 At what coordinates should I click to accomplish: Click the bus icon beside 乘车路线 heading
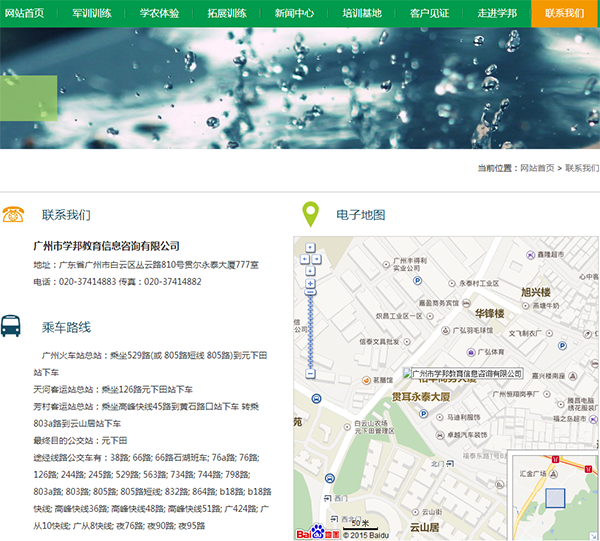(11, 326)
